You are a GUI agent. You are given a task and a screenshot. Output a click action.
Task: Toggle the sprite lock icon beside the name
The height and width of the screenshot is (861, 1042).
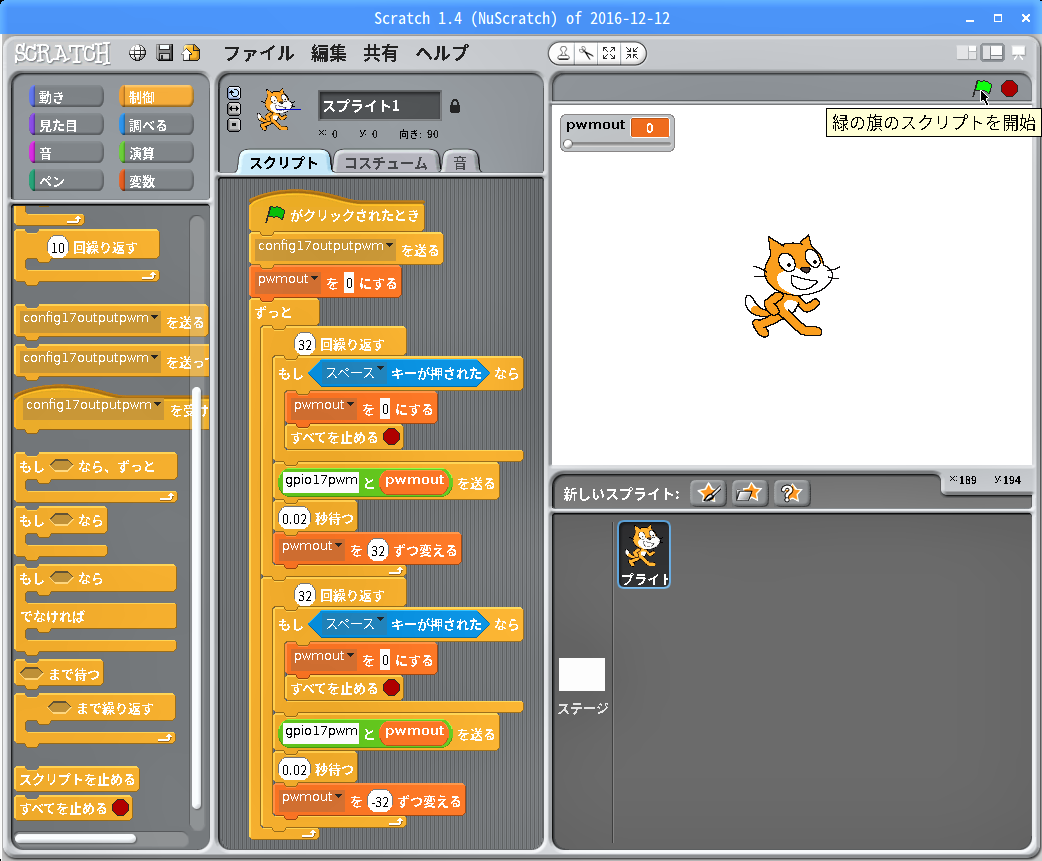pos(455,105)
